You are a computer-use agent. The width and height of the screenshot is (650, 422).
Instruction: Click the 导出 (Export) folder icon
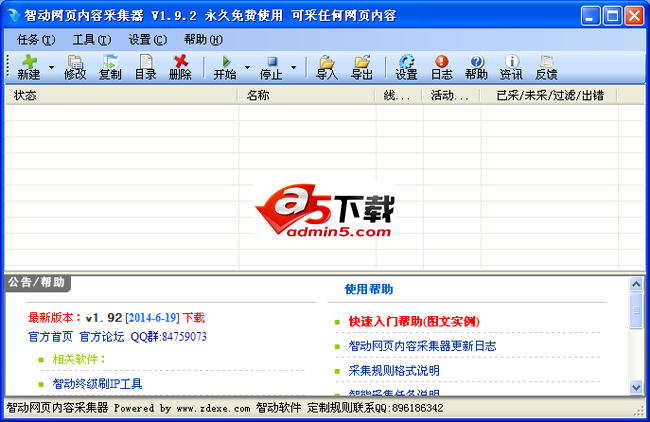pos(362,67)
